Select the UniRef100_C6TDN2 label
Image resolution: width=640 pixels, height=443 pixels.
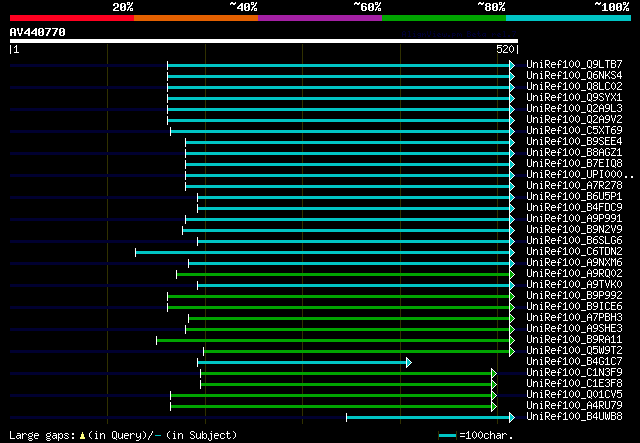tap(574, 252)
